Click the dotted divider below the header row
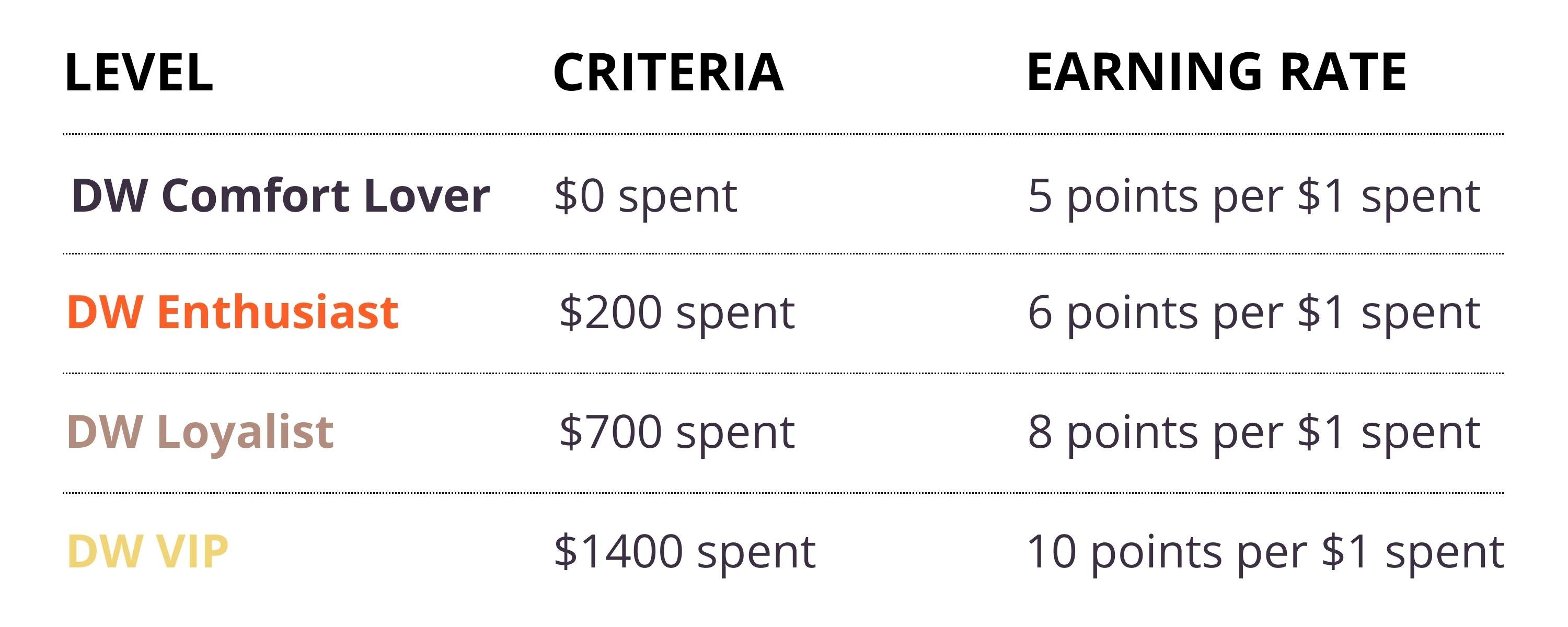Viewport: 1568px width, 627px height. click(x=783, y=134)
